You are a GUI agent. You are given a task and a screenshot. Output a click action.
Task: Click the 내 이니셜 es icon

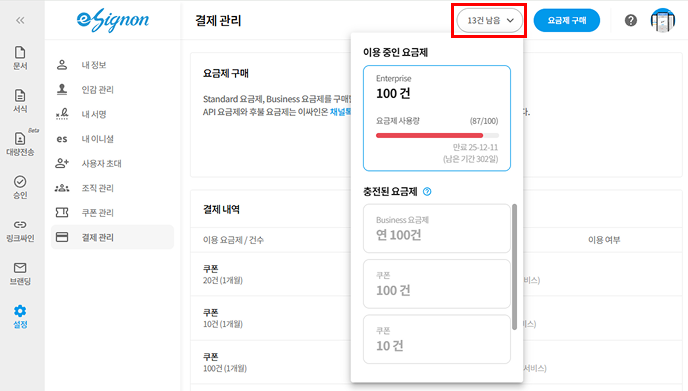pyautogui.click(x=62, y=139)
